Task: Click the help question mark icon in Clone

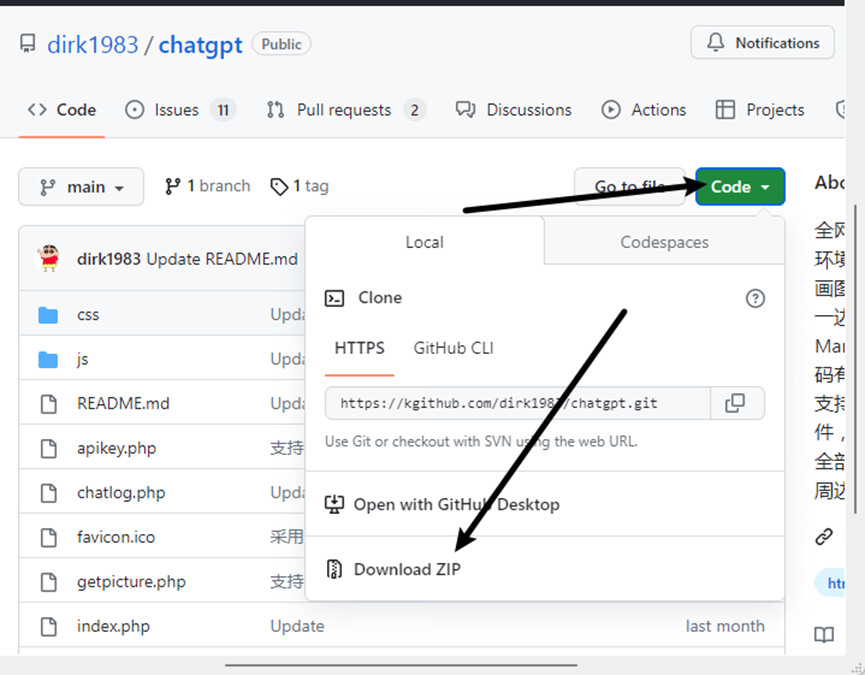Action: coord(755,298)
